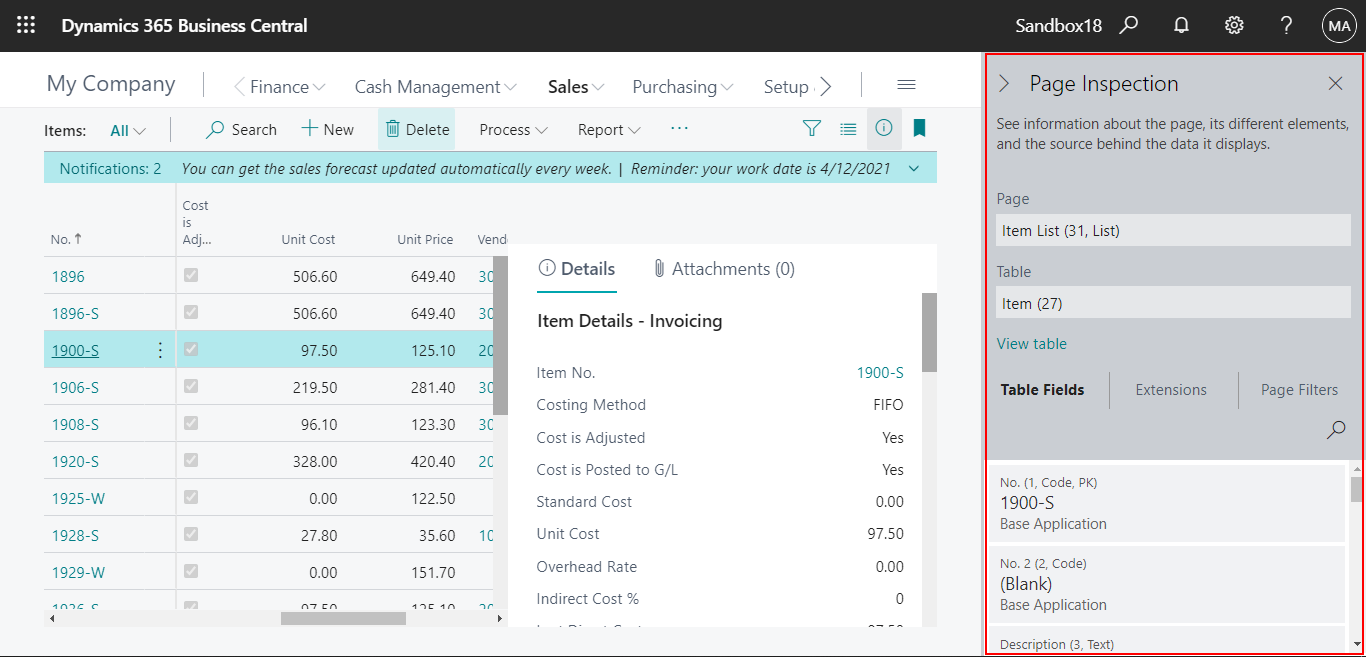The width and height of the screenshot is (1366, 657).
Task: Toggle Cost is Adjusted checkbox for item 1896
Action: [x=190, y=275]
